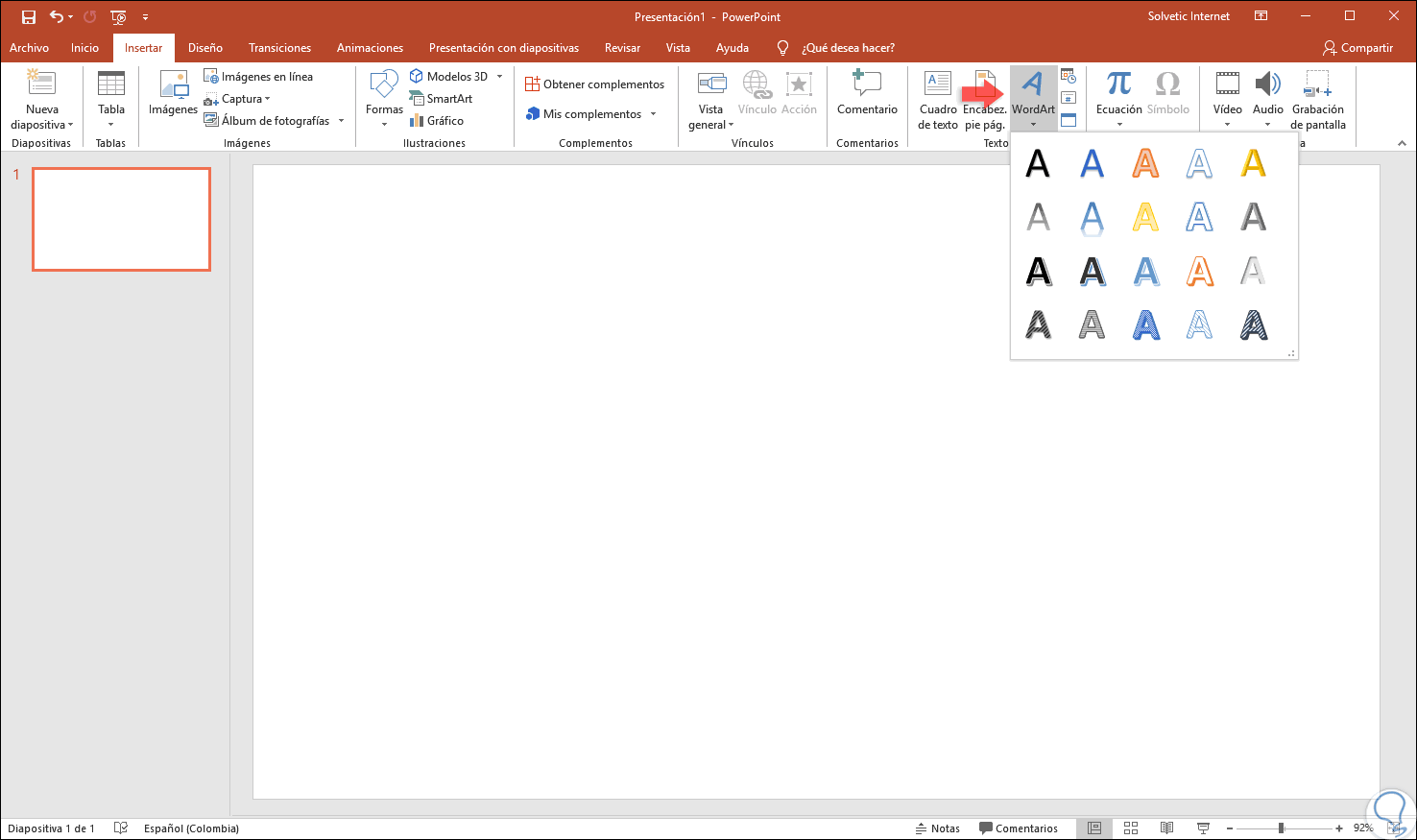Insert a Cuadro de texto
Image resolution: width=1417 pixels, height=840 pixels.
click(938, 100)
